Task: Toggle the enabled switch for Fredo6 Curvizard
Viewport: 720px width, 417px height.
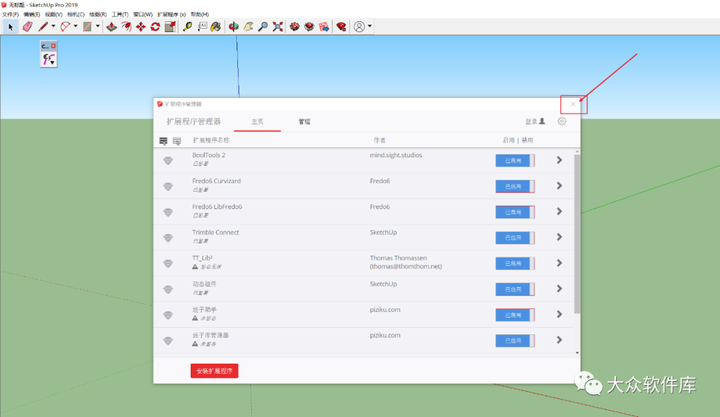Action: [515, 186]
